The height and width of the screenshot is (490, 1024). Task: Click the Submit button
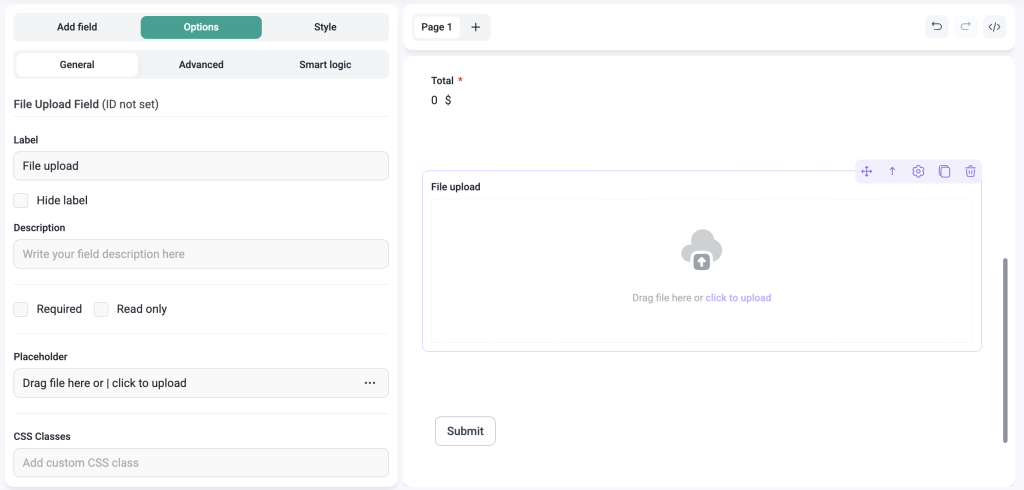tap(465, 431)
